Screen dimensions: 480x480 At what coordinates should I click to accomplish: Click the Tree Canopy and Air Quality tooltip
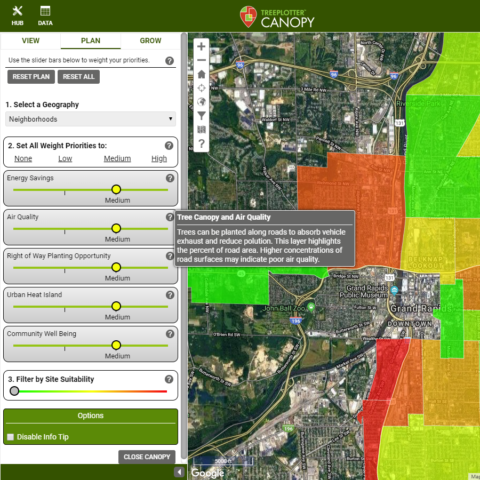pyautogui.click(x=265, y=238)
